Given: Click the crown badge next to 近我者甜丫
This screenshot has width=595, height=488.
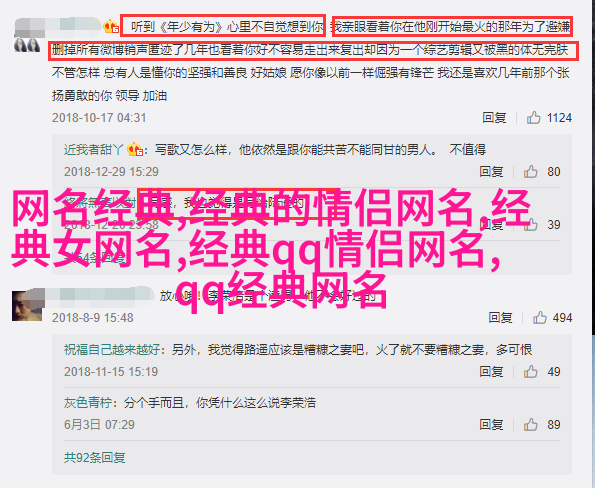Looking at the screenshot, I should (x=135, y=150).
